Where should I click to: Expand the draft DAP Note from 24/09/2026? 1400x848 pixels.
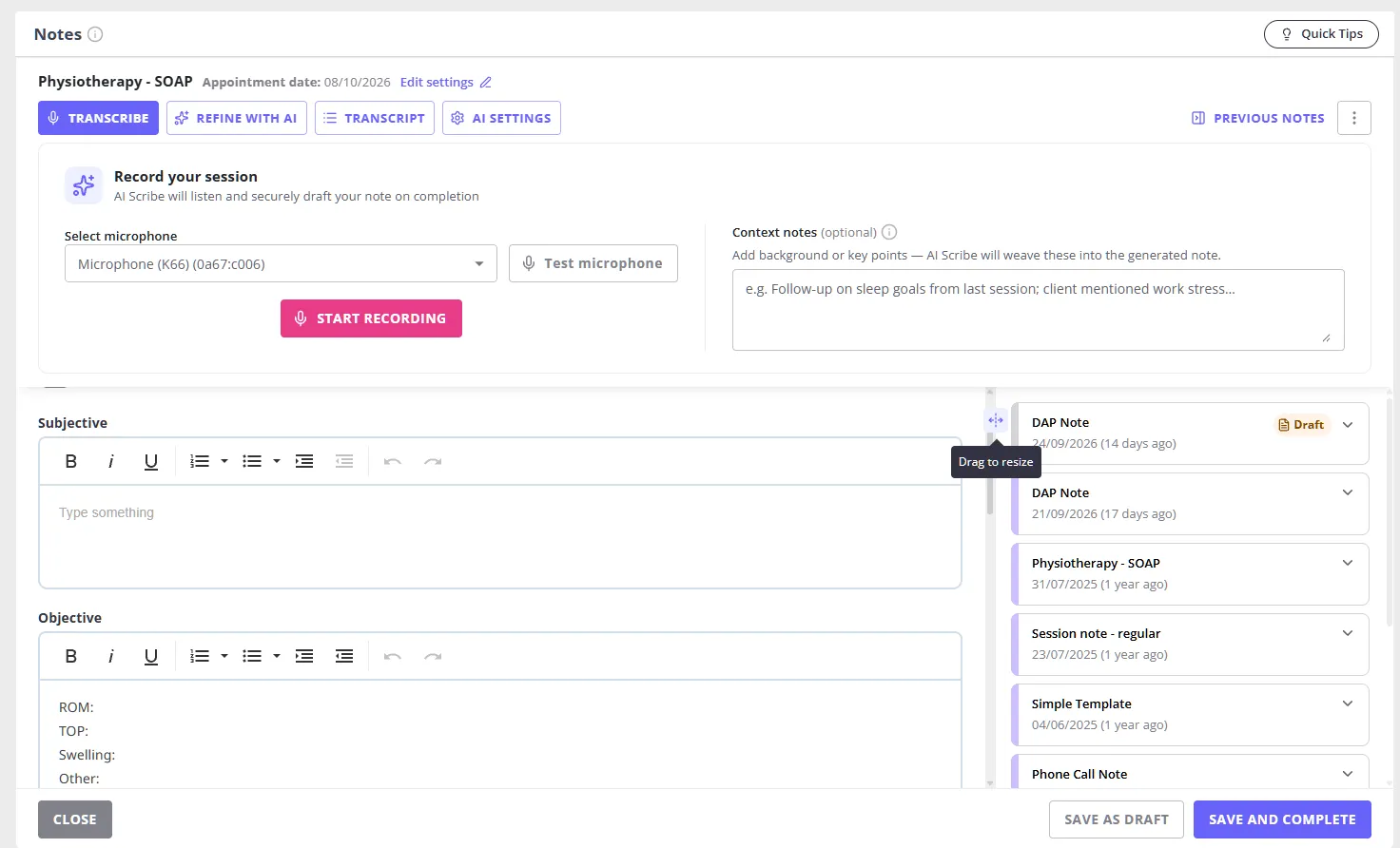click(x=1348, y=425)
